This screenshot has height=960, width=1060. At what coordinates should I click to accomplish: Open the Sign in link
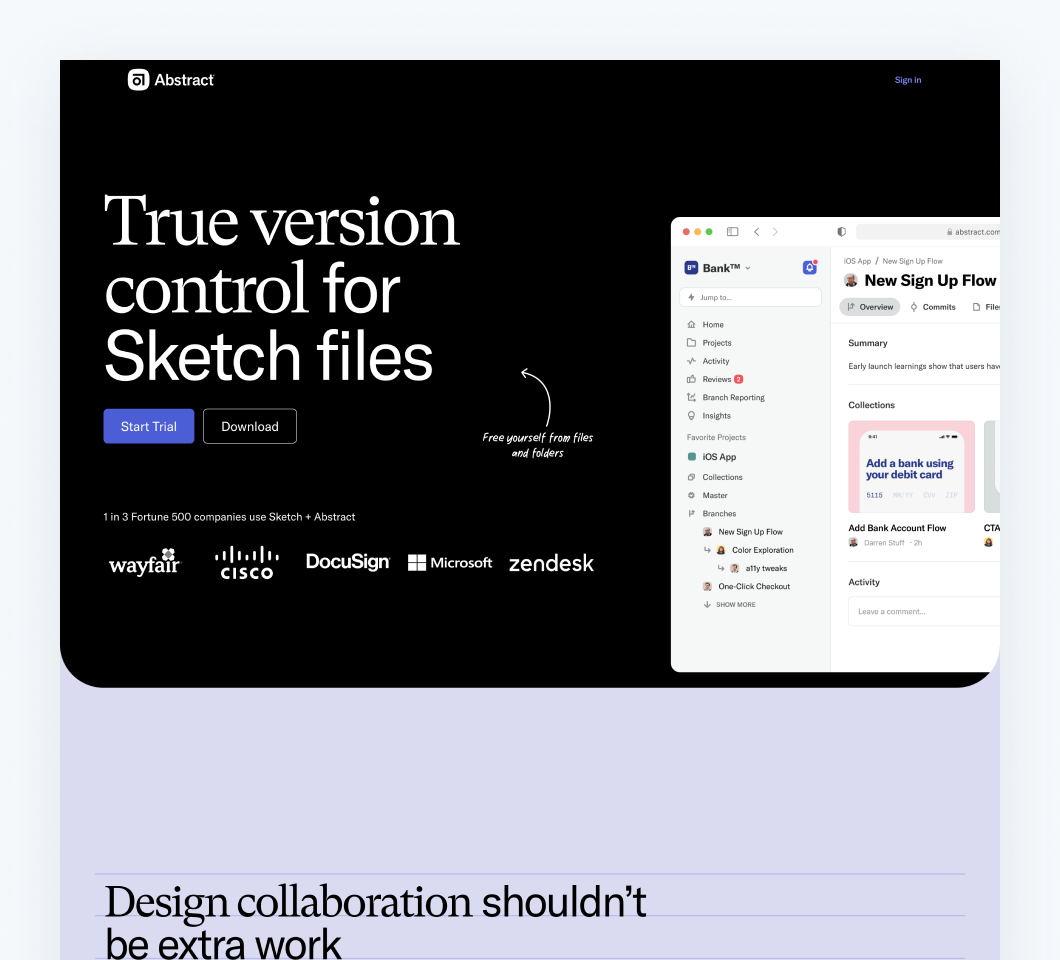tap(907, 80)
